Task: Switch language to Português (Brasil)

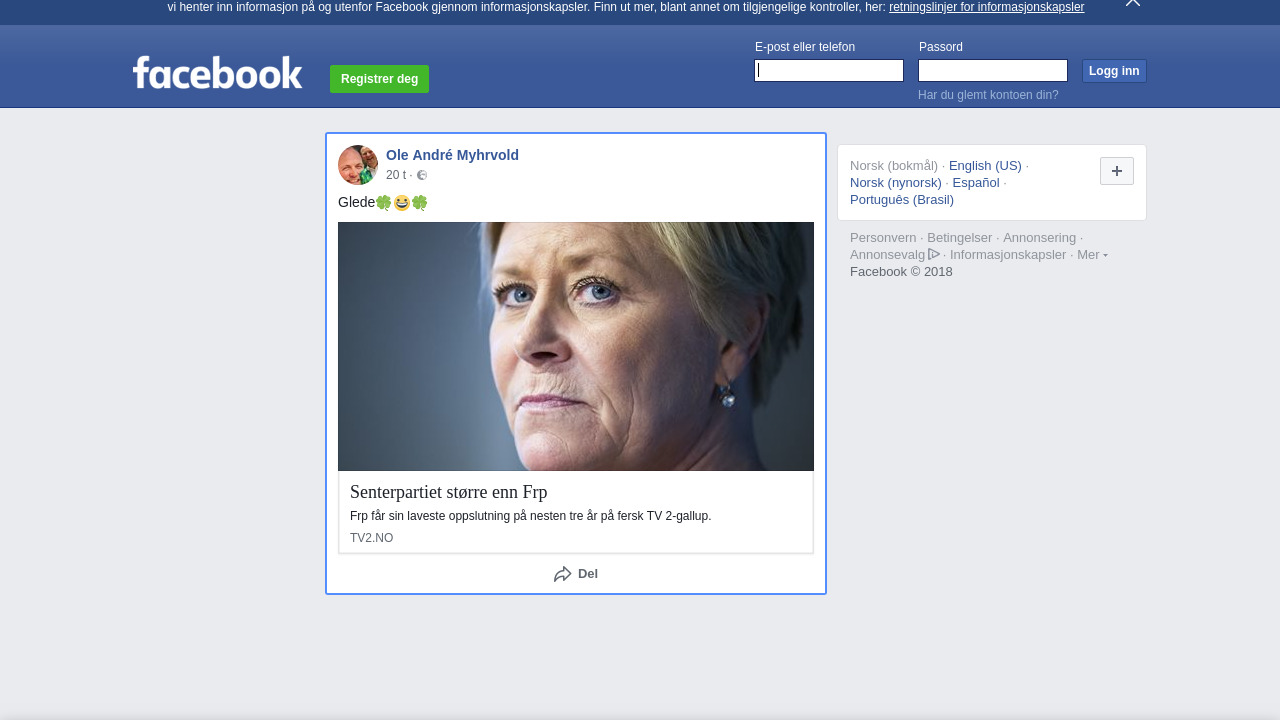Action: point(902,200)
